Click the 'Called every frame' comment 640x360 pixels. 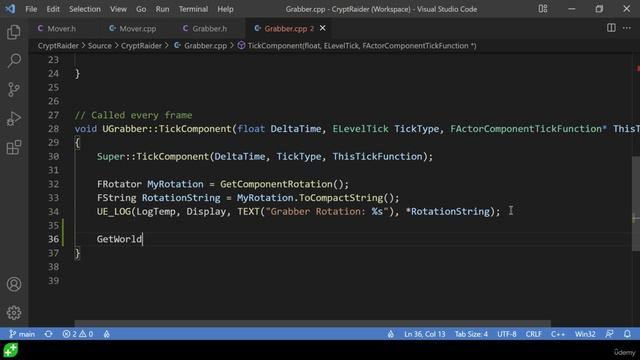click(x=133, y=115)
